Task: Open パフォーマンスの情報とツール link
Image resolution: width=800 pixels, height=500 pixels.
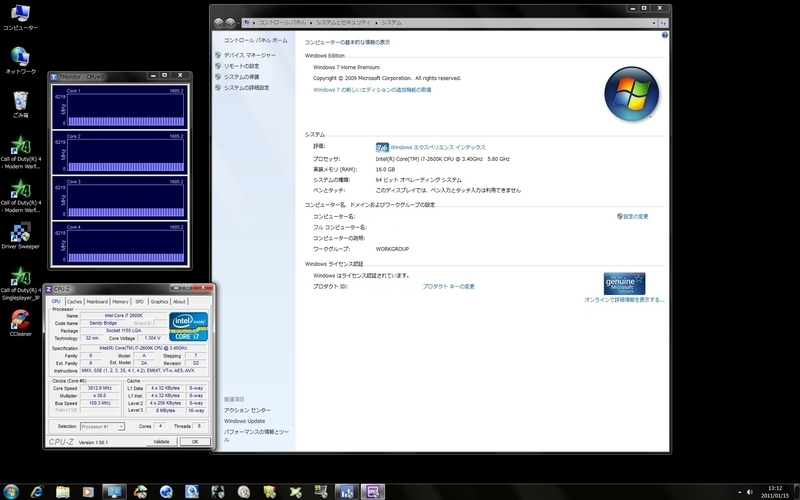Action: 256,436
